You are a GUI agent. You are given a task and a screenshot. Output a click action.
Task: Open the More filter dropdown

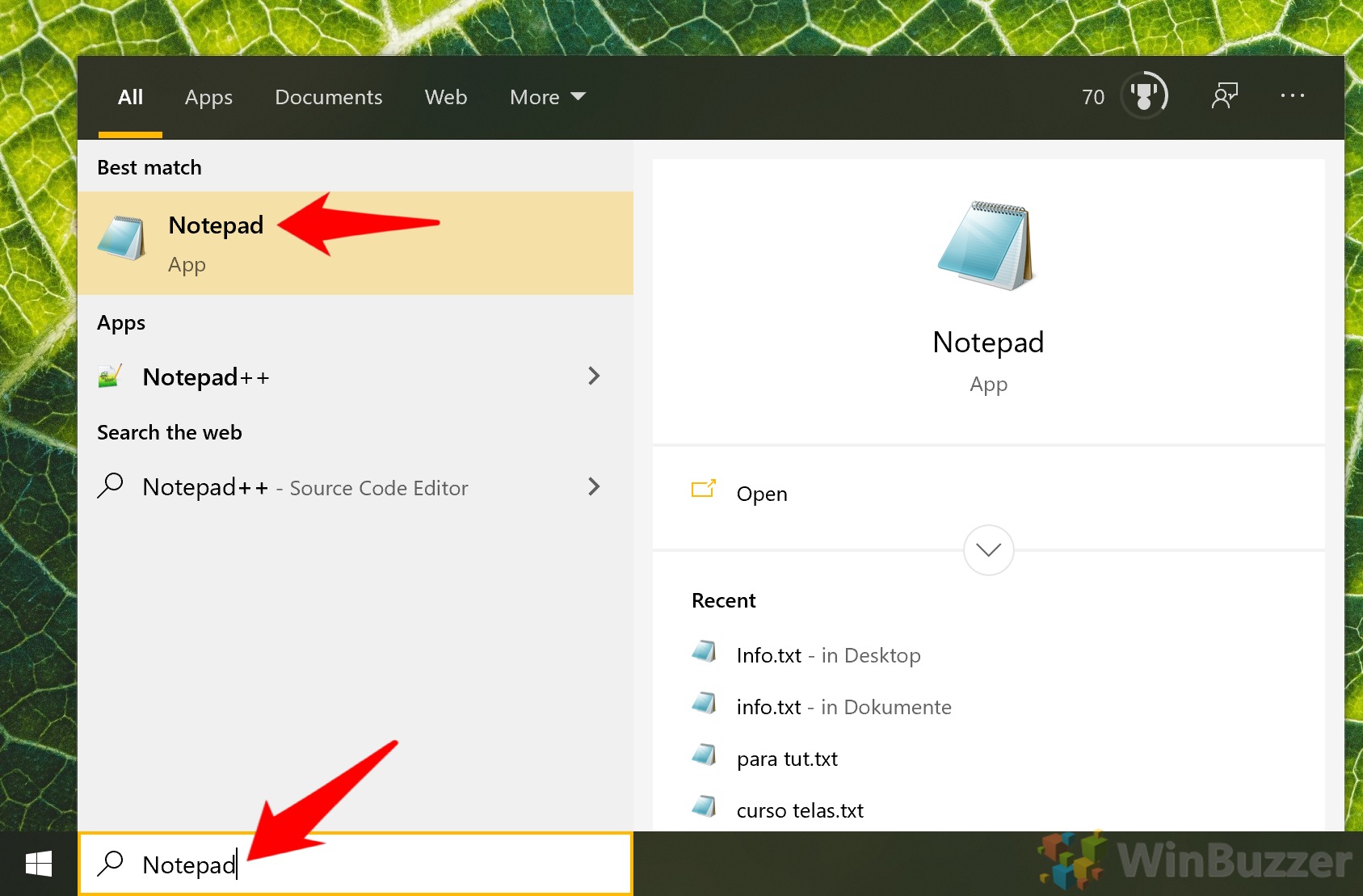[x=548, y=97]
